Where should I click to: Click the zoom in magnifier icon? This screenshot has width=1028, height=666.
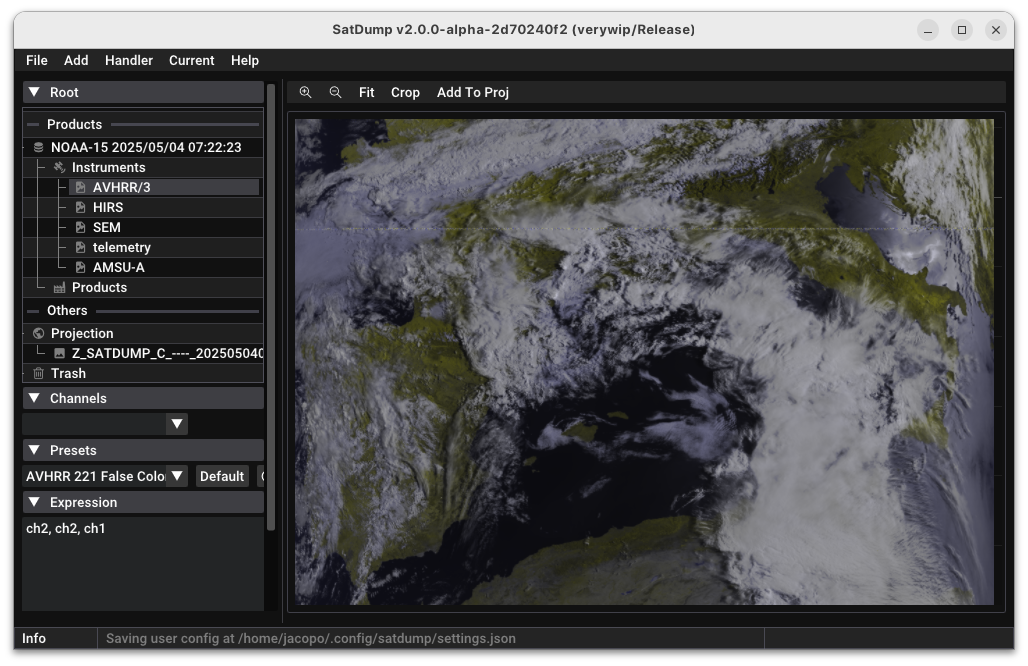(x=306, y=92)
